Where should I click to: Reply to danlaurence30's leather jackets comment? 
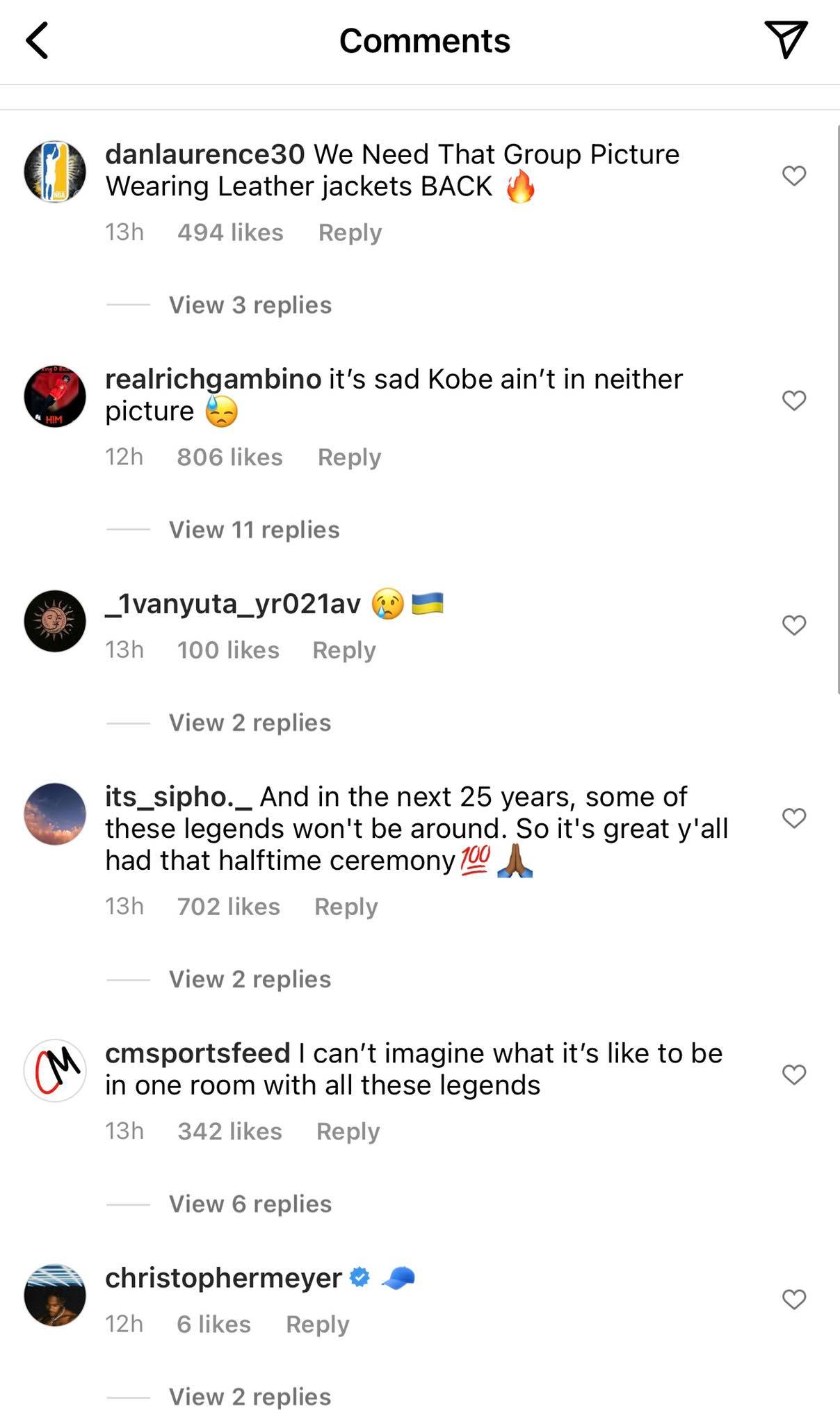[x=349, y=232]
